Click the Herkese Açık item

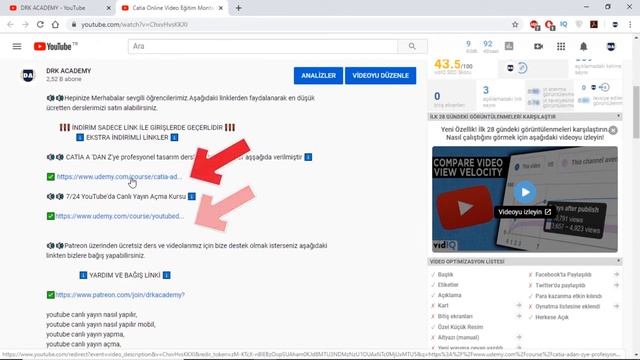click(551, 317)
